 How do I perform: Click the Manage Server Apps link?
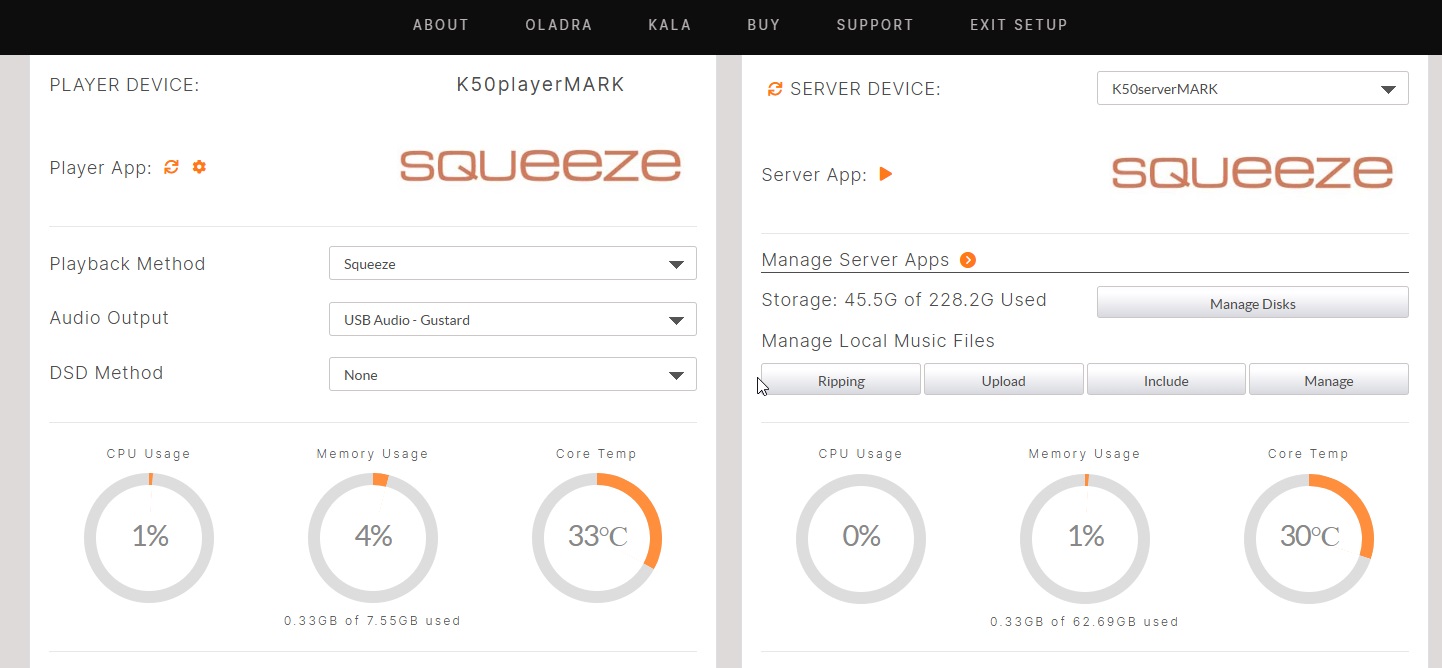coord(855,260)
